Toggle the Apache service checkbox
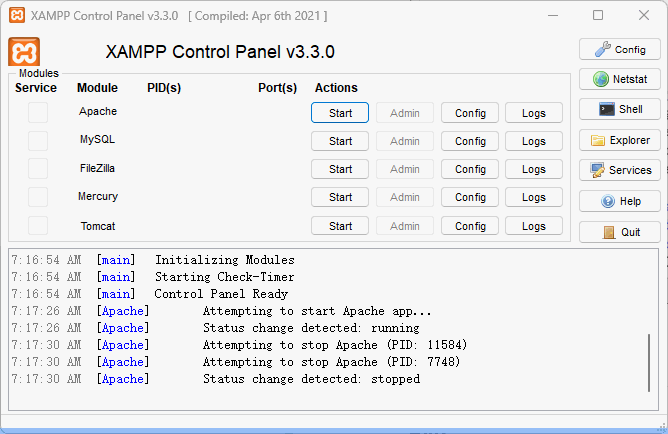 (38, 112)
